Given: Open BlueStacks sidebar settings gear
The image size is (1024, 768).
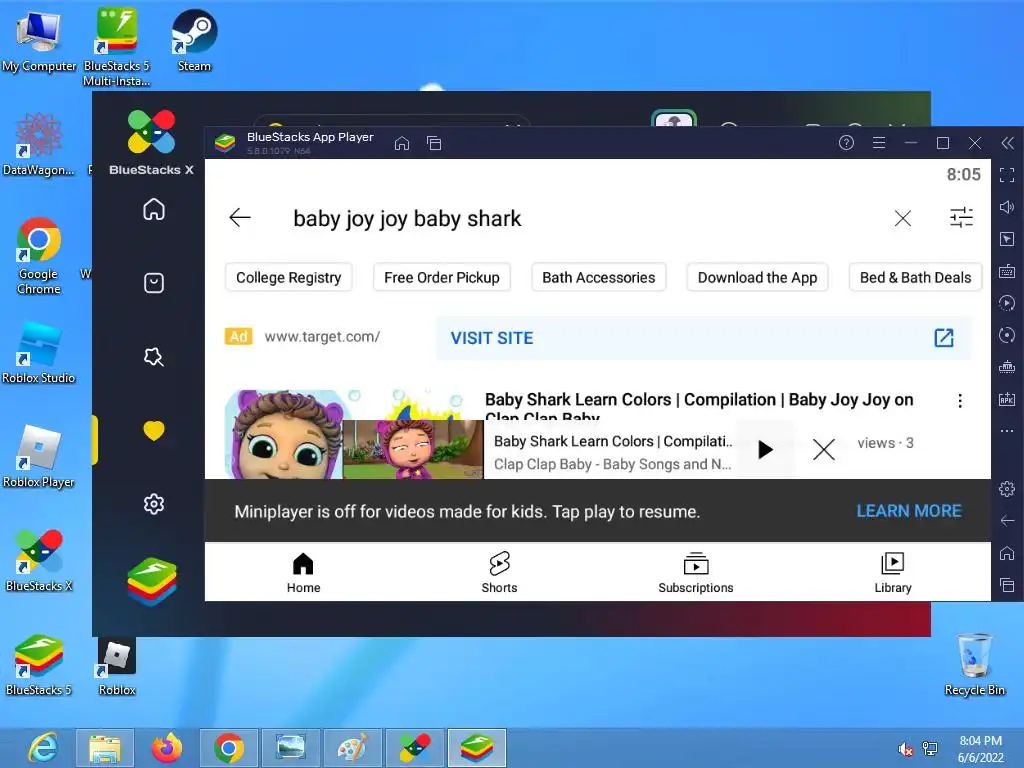Looking at the screenshot, I should tap(1007, 488).
